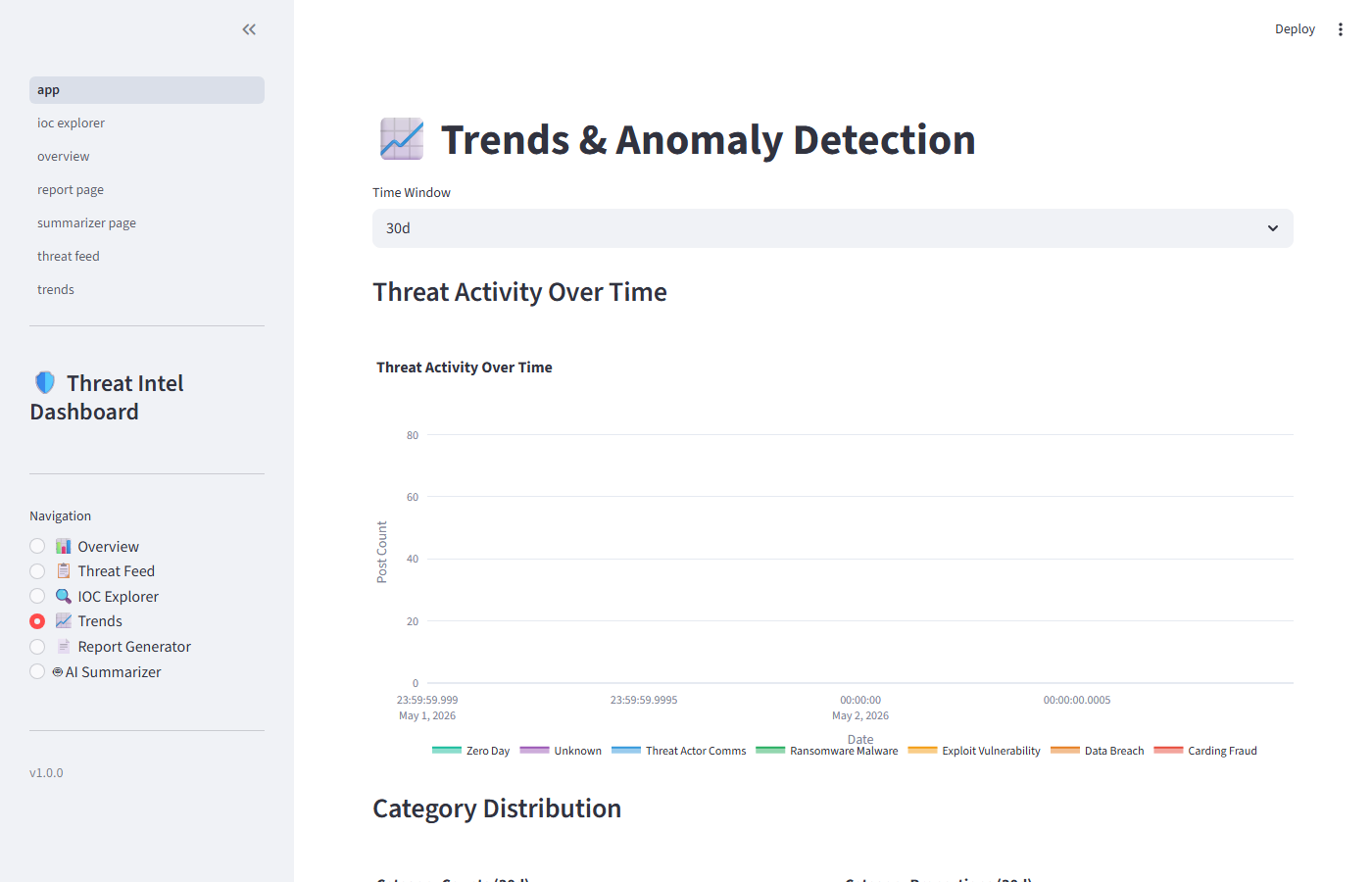The width and height of the screenshot is (1372, 882).
Task: Choose the AI Summarizer radio option
Action: 37,671
